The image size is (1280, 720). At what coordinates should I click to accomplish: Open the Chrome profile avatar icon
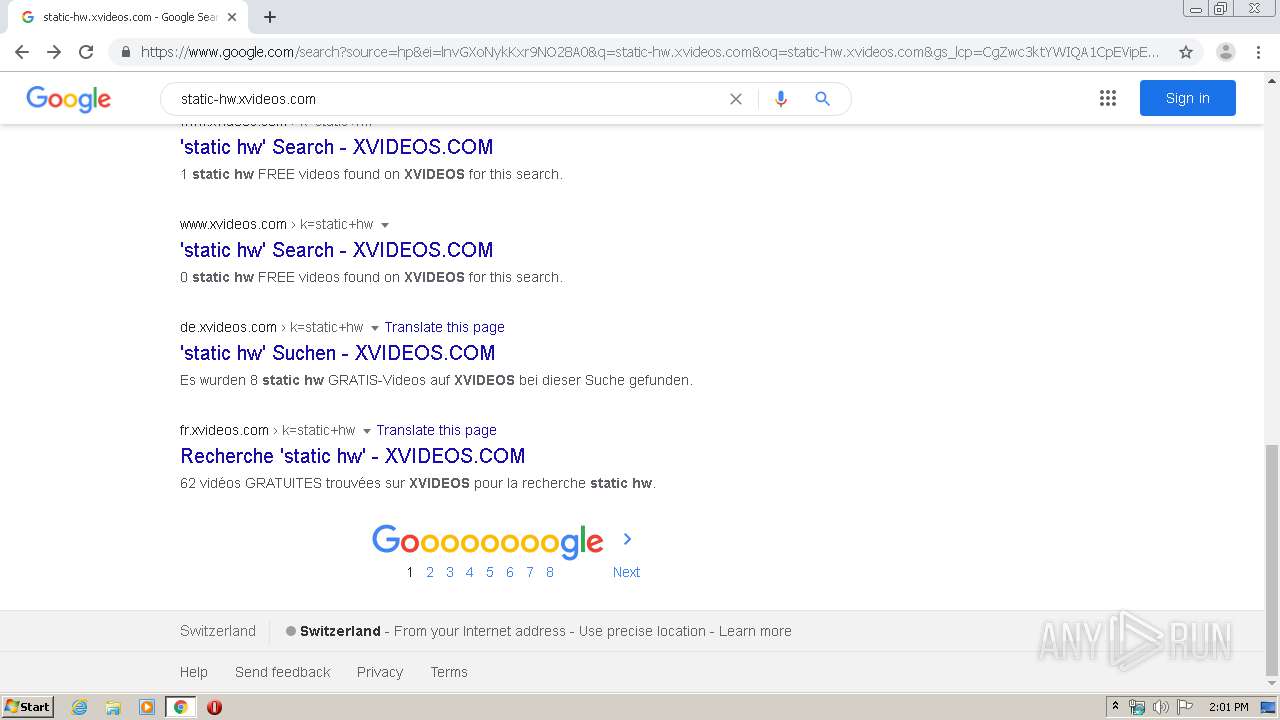pyautogui.click(x=1226, y=52)
